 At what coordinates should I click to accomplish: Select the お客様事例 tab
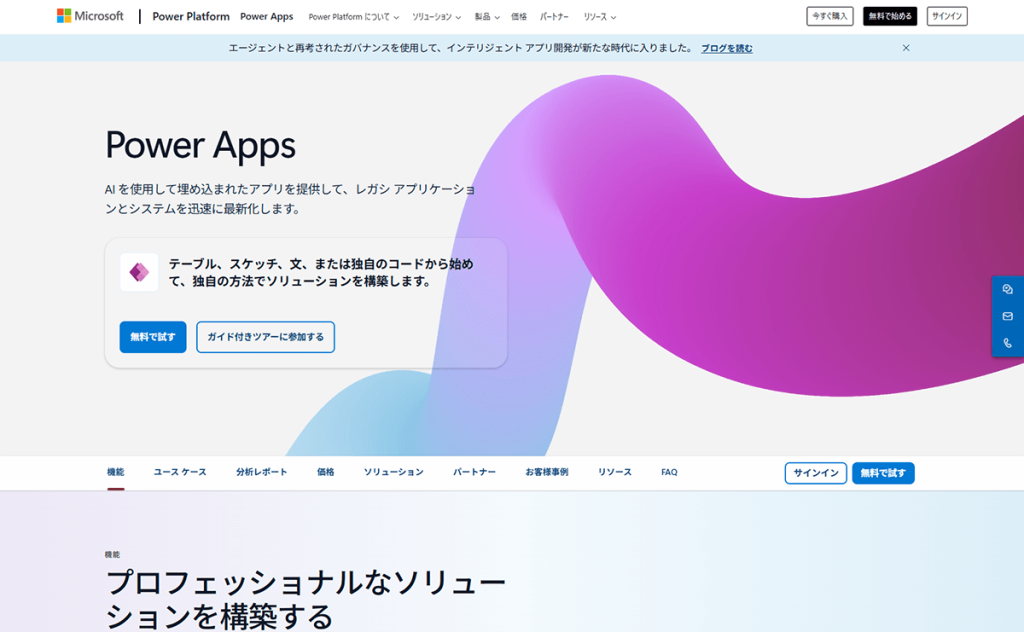pyautogui.click(x=547, y=472)
